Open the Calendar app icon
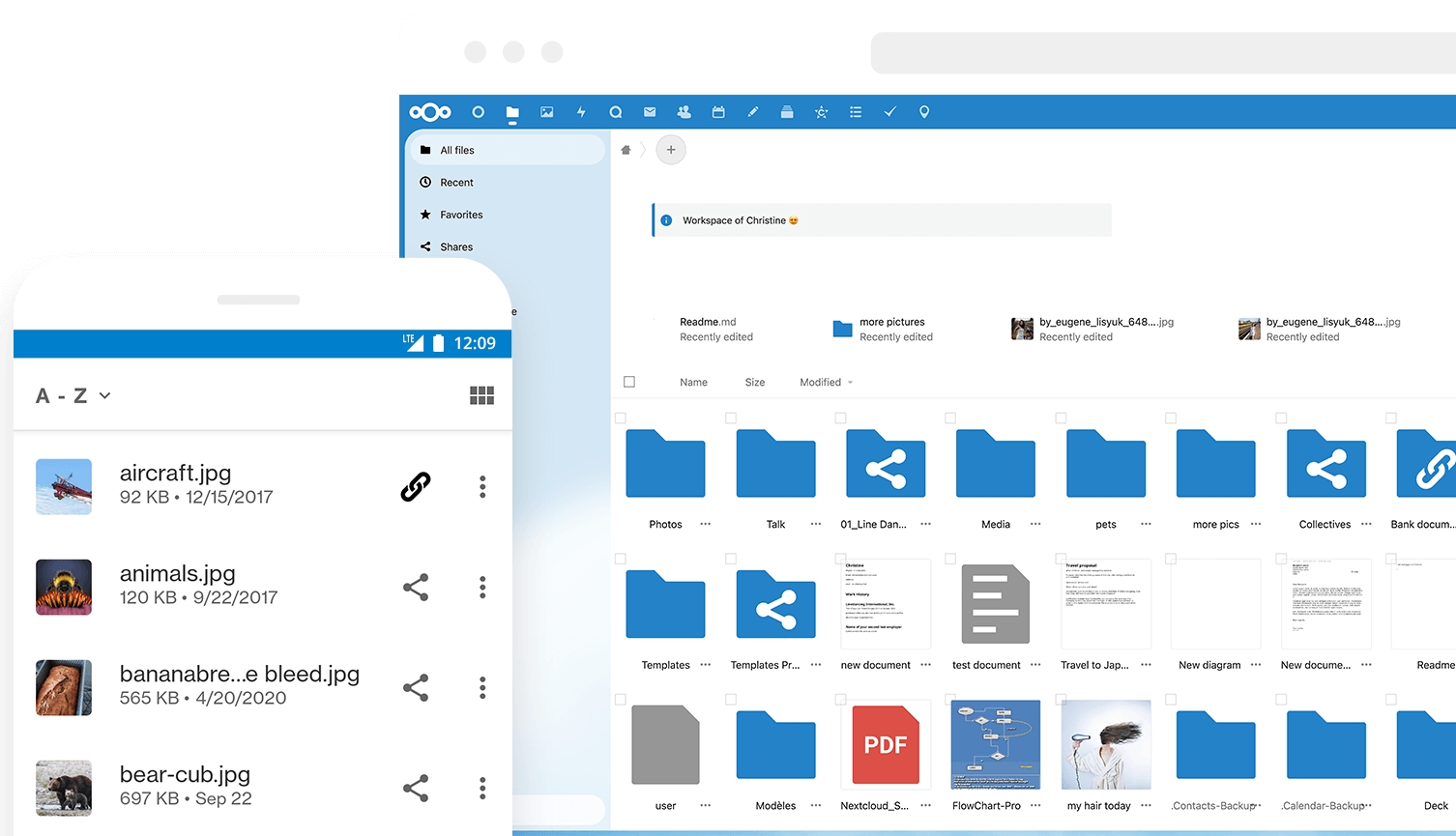The height and width of the screenshot is (836, 1456). tap(718, 112)
